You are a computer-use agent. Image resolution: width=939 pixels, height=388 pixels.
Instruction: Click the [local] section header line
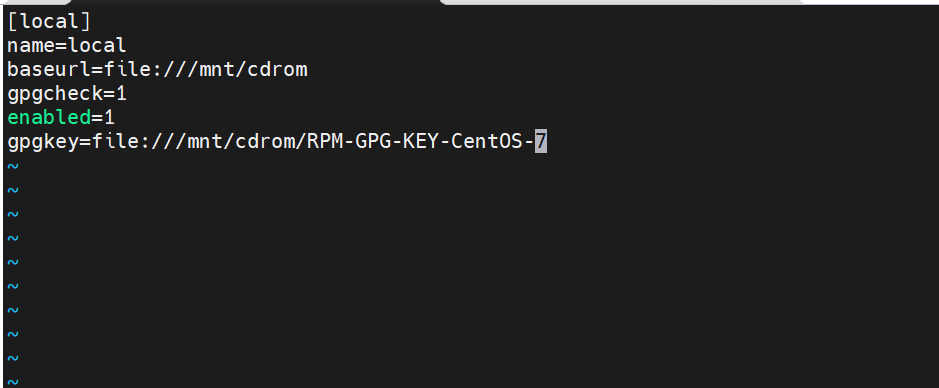tap(49, 22)
